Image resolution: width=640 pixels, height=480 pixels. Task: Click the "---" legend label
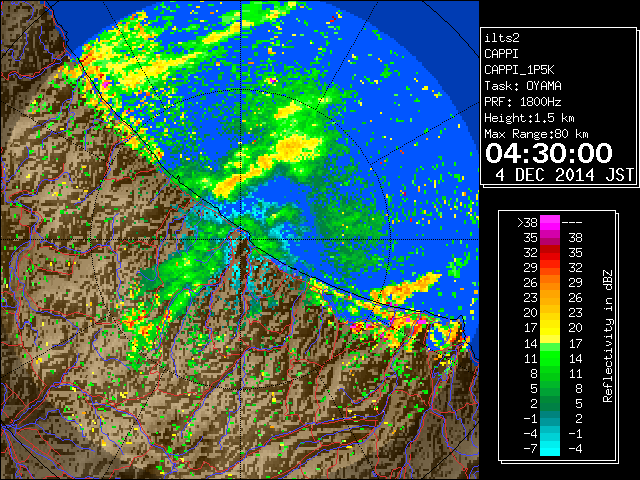572,222
